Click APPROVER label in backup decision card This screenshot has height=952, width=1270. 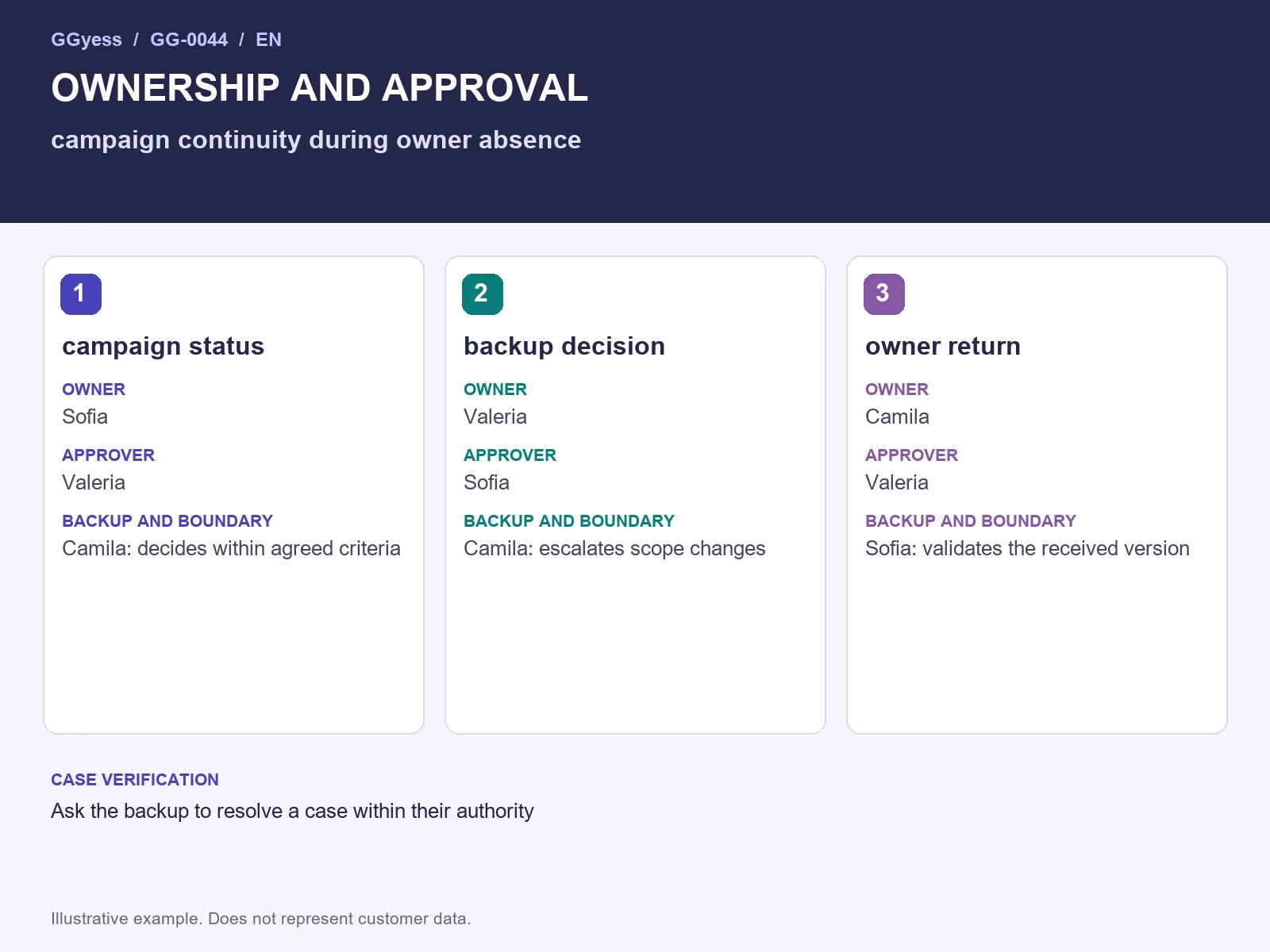coord(510,455)
